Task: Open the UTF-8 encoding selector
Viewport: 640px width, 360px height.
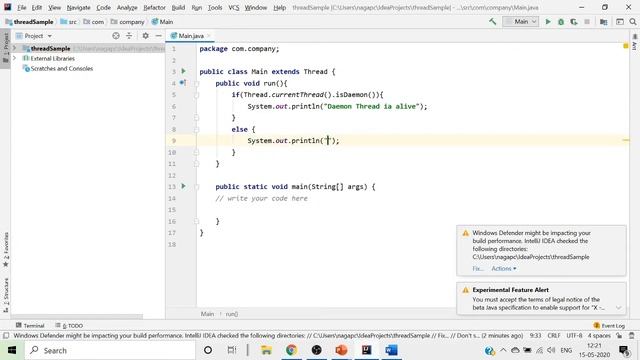Action: [574, 336]
